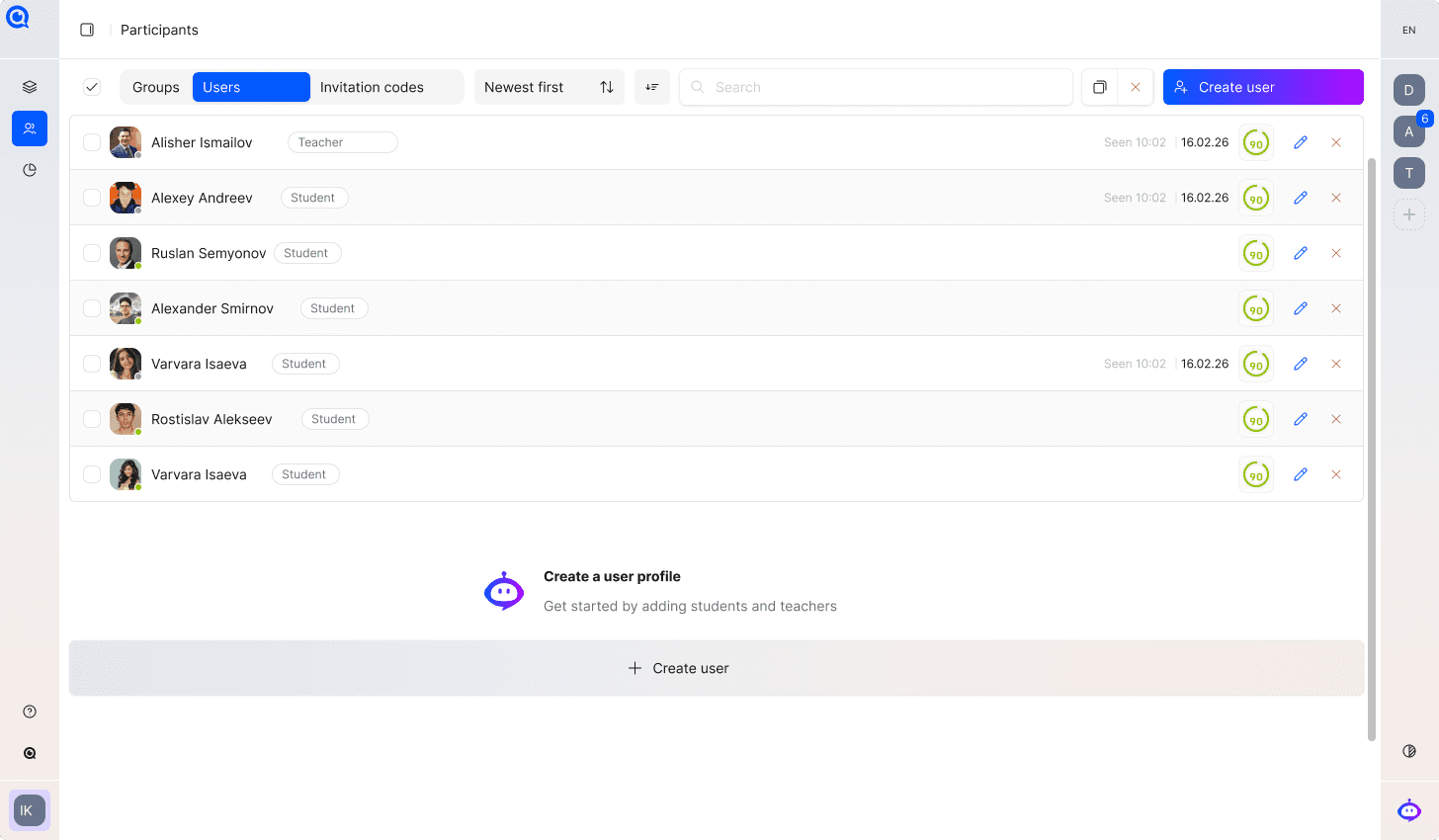Image resolution: width=1439 pixels, height=840 pixels.
Task: Open workspace D in right sidebar
Action: [1409, 90]
